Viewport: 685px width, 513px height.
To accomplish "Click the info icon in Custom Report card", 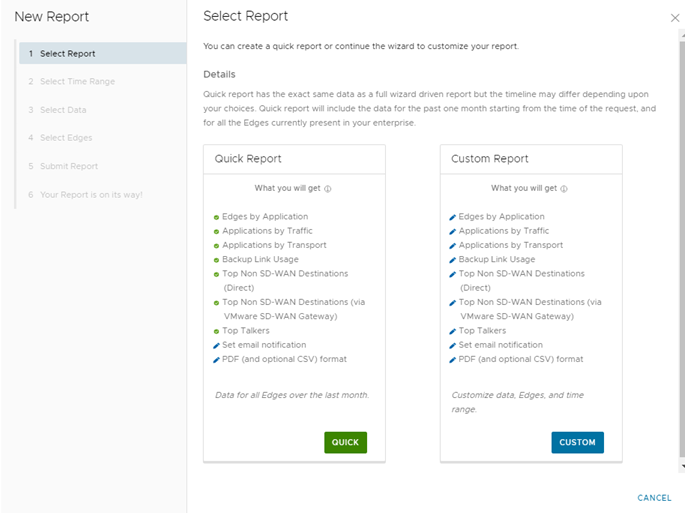I will point(564,188).
